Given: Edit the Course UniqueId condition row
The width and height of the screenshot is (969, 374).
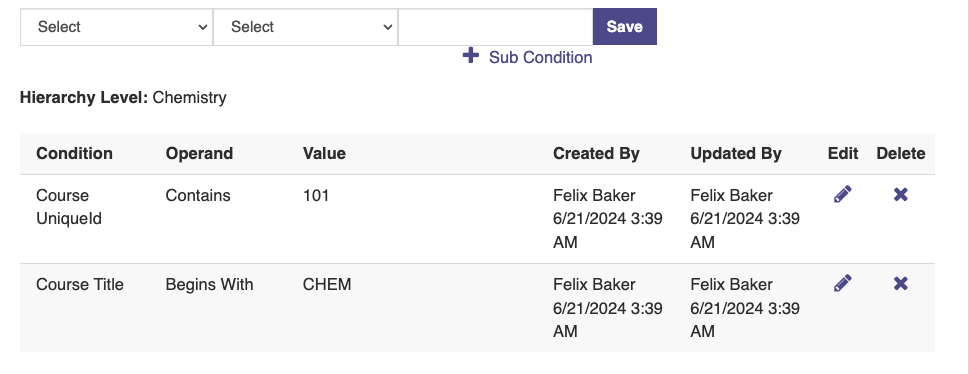Looking at the screenshot, I should pos(842,195).
